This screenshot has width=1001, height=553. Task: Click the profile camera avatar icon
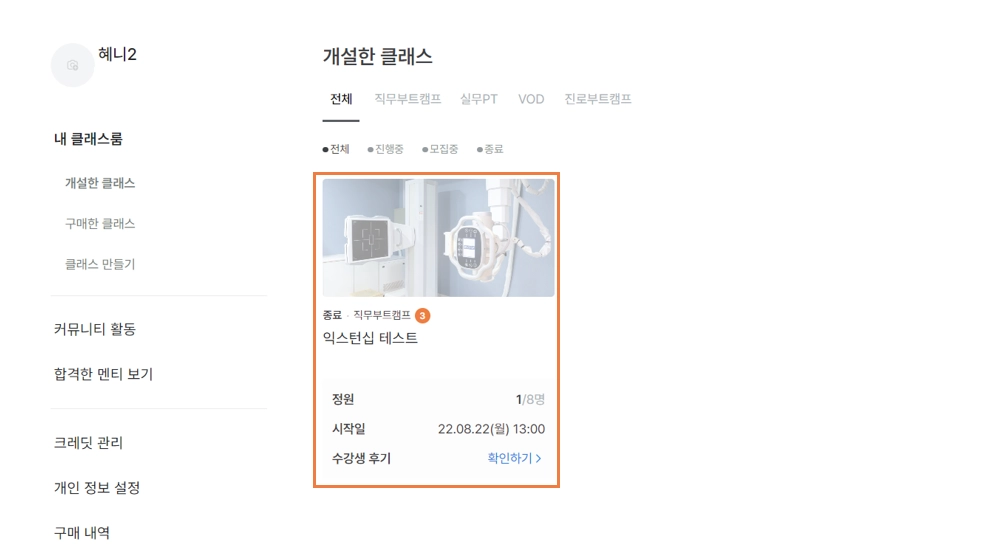click(x=73, y=65)
